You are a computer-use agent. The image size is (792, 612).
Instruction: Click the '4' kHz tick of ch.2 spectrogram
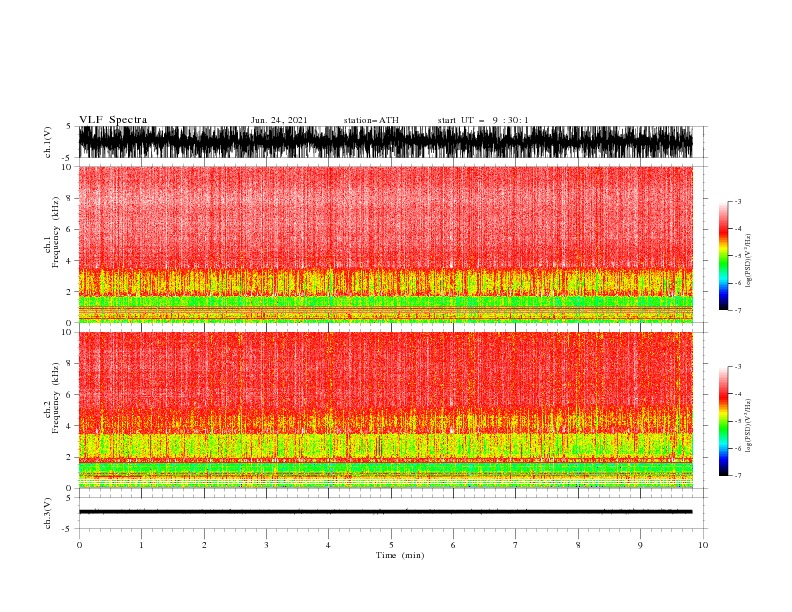coord(69,426)
